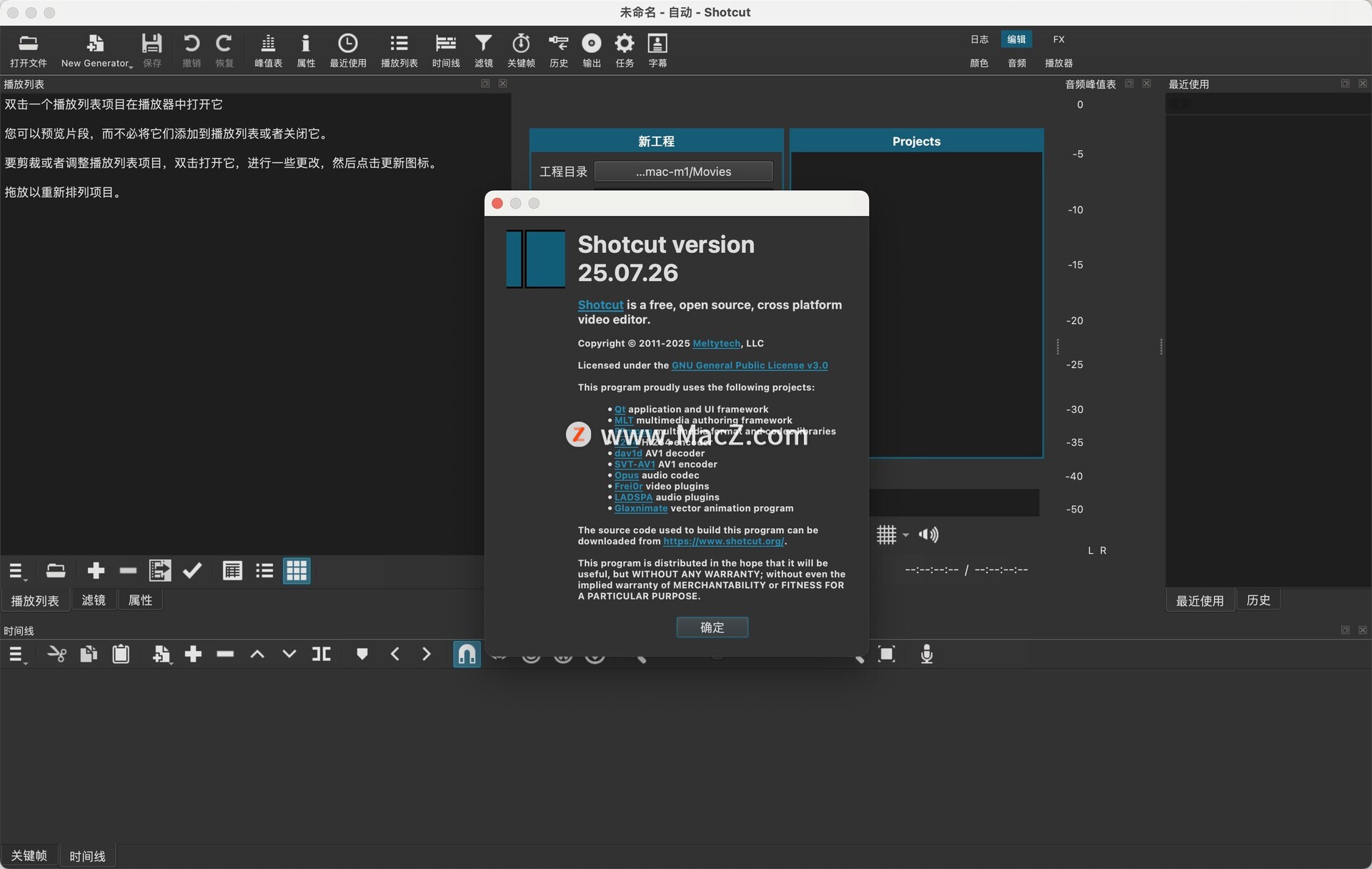Screen dimensions: 1372x869
Task: Switch playlist to grid icons view
Action: [297, 570]
